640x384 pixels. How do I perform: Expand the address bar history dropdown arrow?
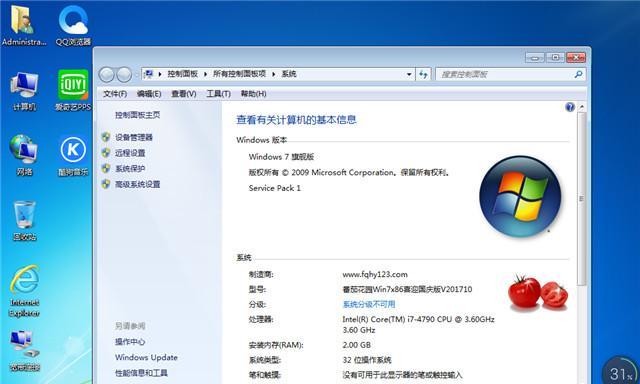409,74
